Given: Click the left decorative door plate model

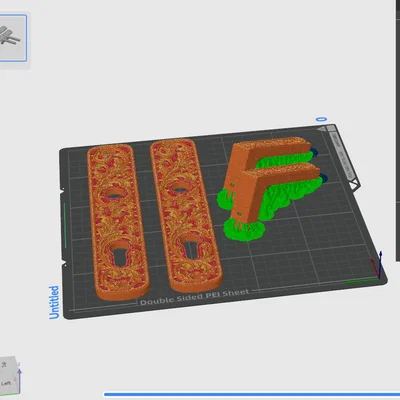Looking at the screenshot, I should [117, 222].
